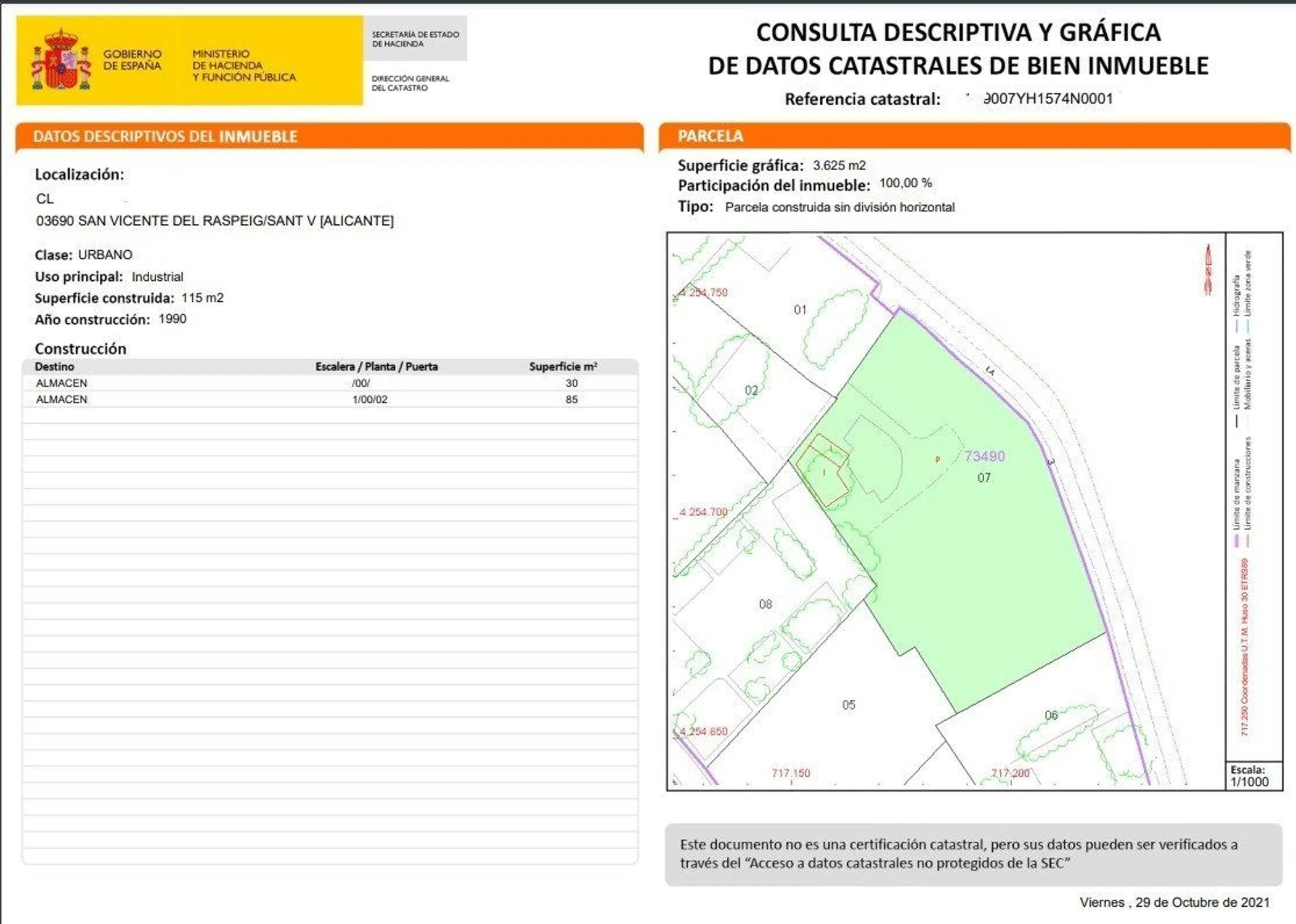Image resolution: width=1296 pixels, height=924 pixels.
Task: Click parcel label 05 on map
Action: (849, 705)
